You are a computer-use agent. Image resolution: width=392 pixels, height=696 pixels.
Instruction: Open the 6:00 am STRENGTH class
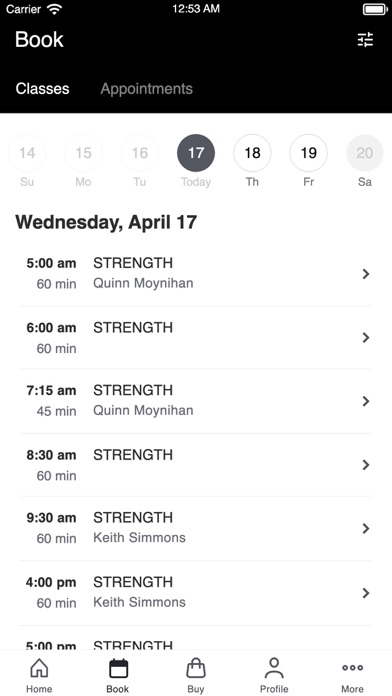[x=196, y=338]
